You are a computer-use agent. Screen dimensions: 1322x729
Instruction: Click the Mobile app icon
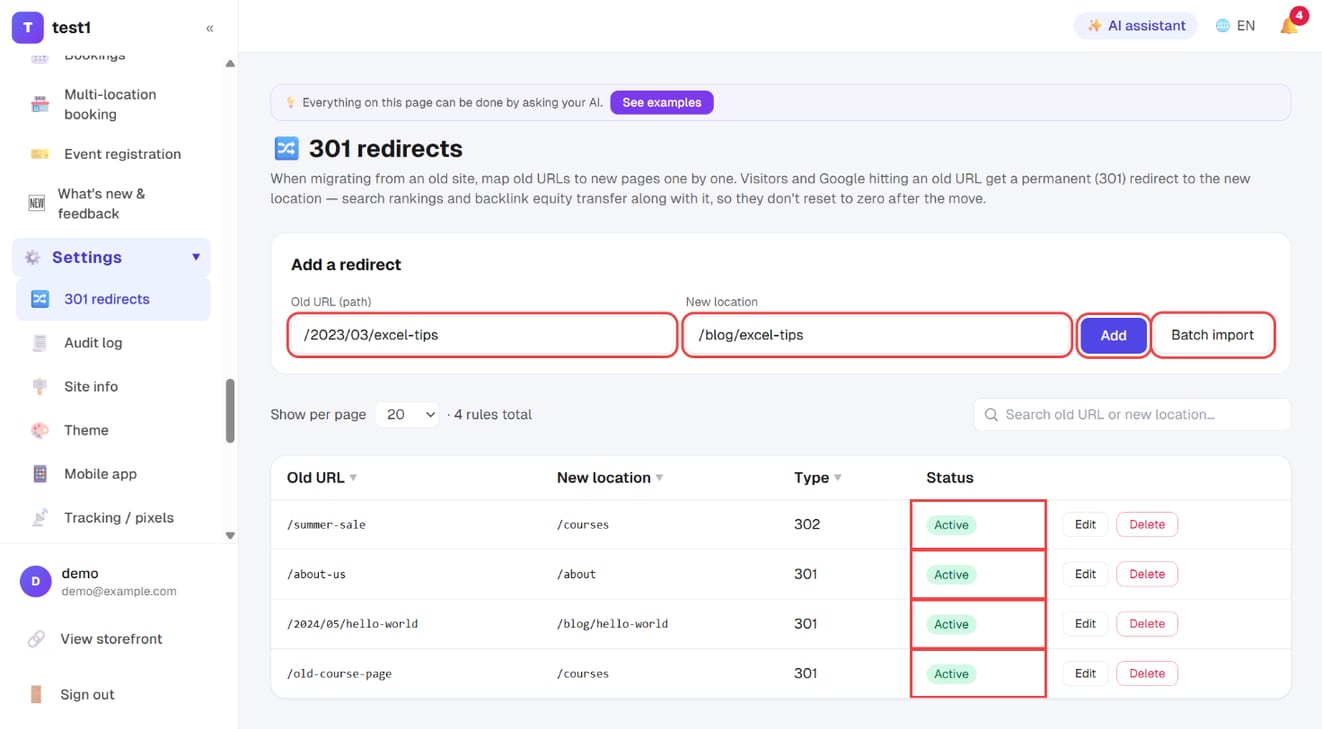pos(40,474)
